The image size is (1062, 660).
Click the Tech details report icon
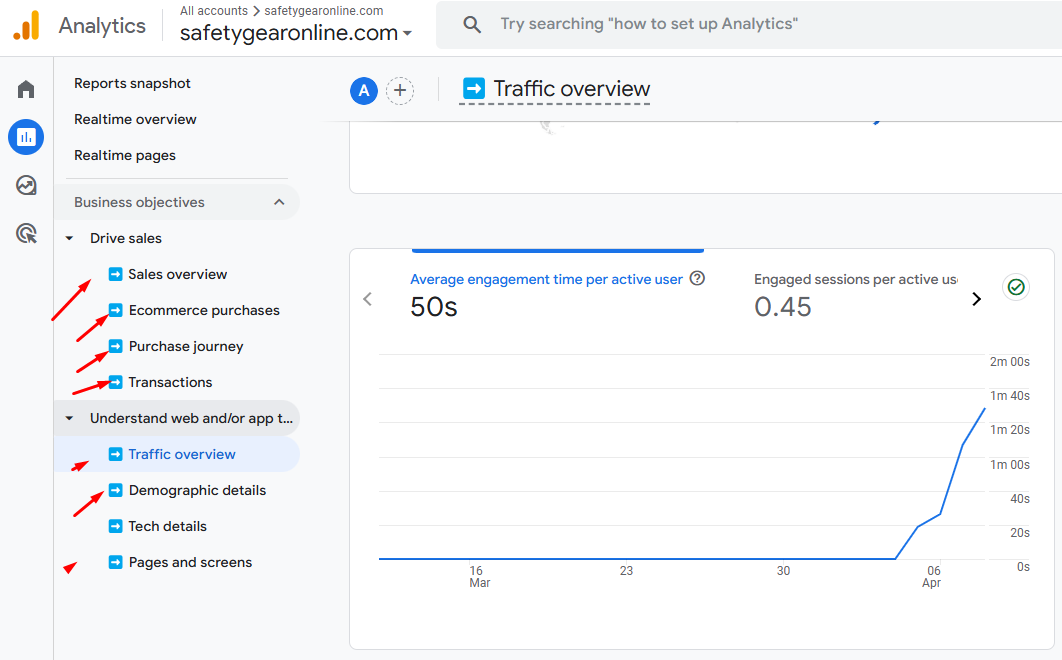tap(116, 526)
